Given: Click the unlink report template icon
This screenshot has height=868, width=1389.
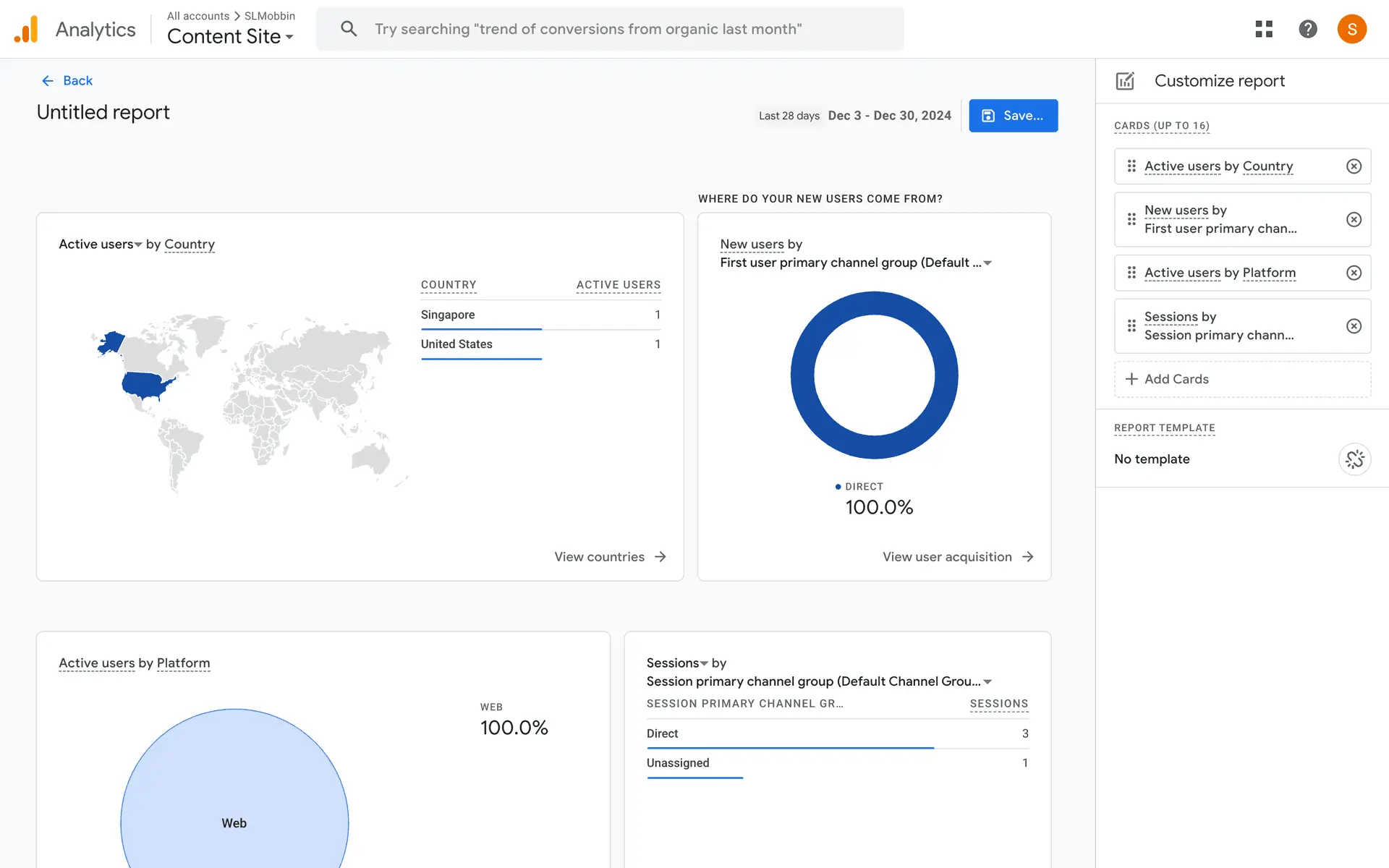Looking at the screenshot, I should (1354, 459).
